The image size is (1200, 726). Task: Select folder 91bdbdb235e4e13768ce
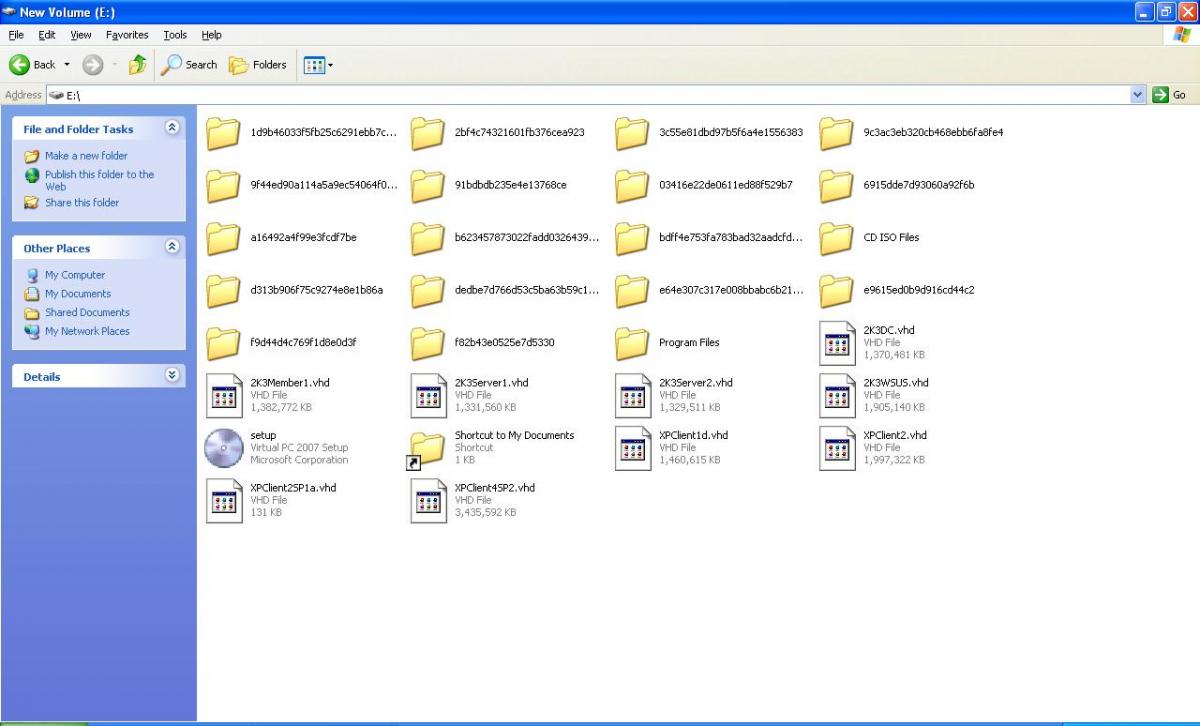[x=427, y=186]
